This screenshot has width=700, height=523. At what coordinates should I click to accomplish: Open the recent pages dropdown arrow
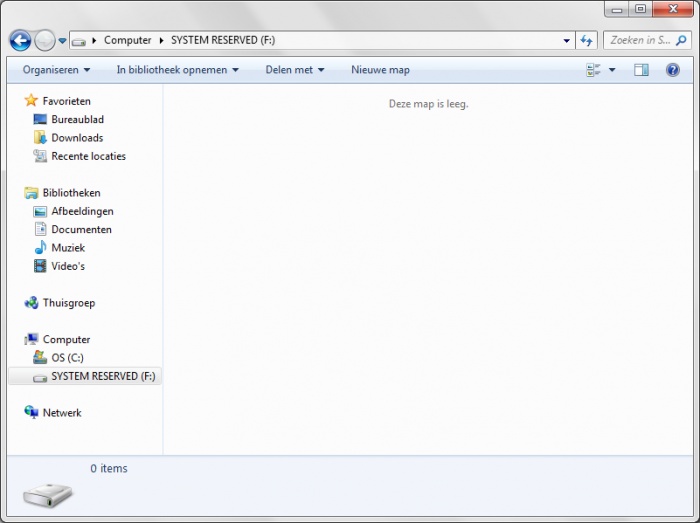pyautogui.click(x=62, y=41)
